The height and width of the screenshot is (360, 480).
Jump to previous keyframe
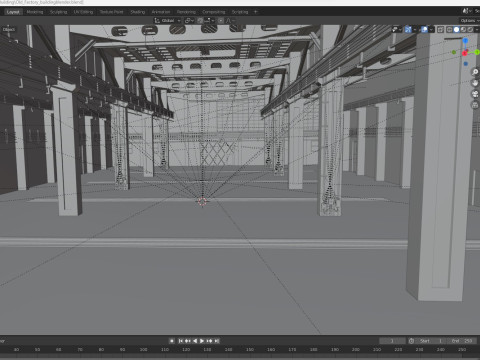(x=188, y=341)
